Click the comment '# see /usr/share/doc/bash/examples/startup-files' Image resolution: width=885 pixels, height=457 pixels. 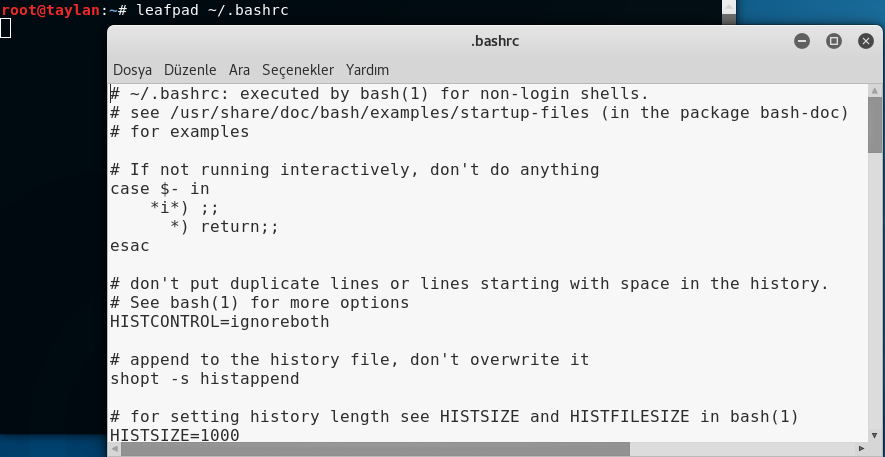click(479, 113)
